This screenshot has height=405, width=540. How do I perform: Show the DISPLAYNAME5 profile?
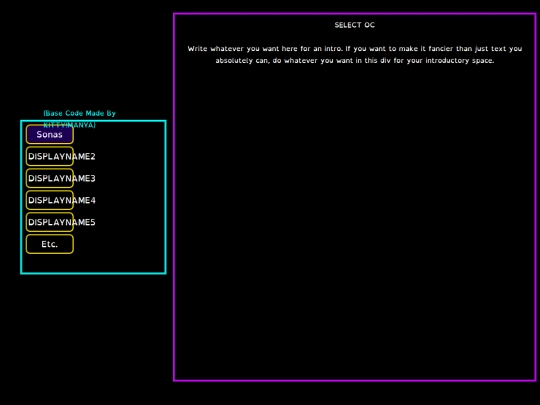pyautogui.click(x=50, y=222)
